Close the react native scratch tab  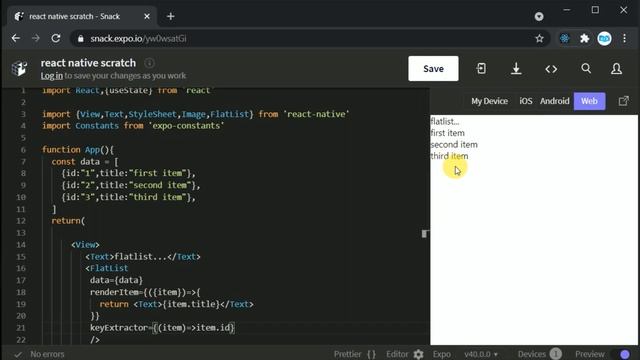click(147, 16)
